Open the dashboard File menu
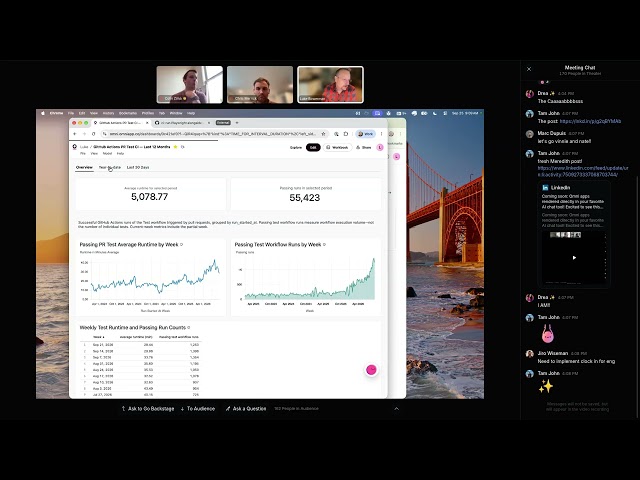The image size is (640, 480). click(x=83, y=153)
